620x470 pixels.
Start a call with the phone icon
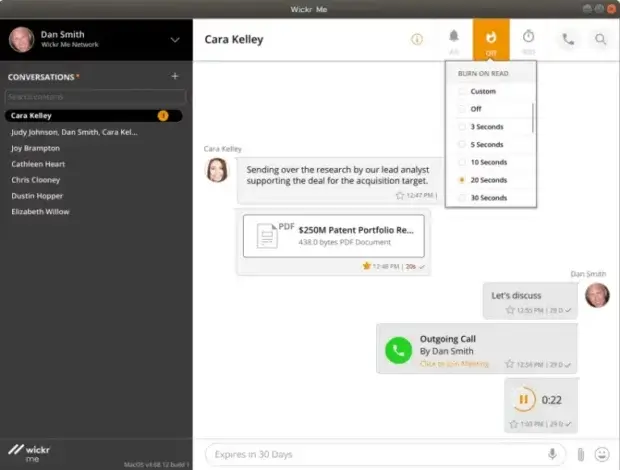coord(568,40)
